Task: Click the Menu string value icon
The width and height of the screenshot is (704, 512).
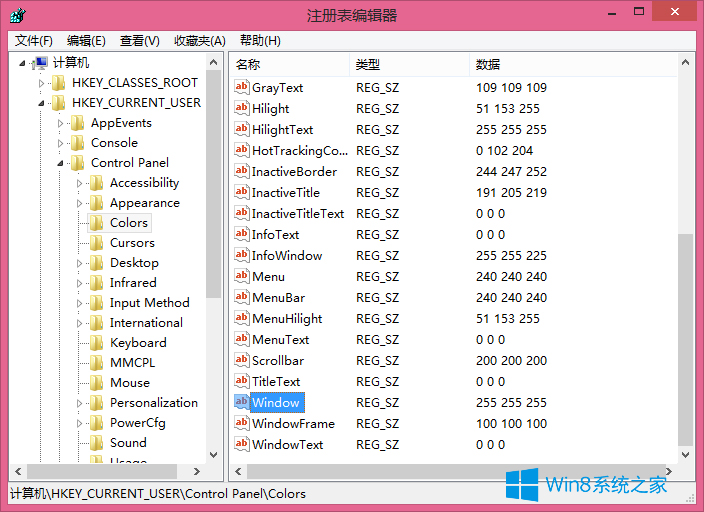Action: [x=242, y=276]
